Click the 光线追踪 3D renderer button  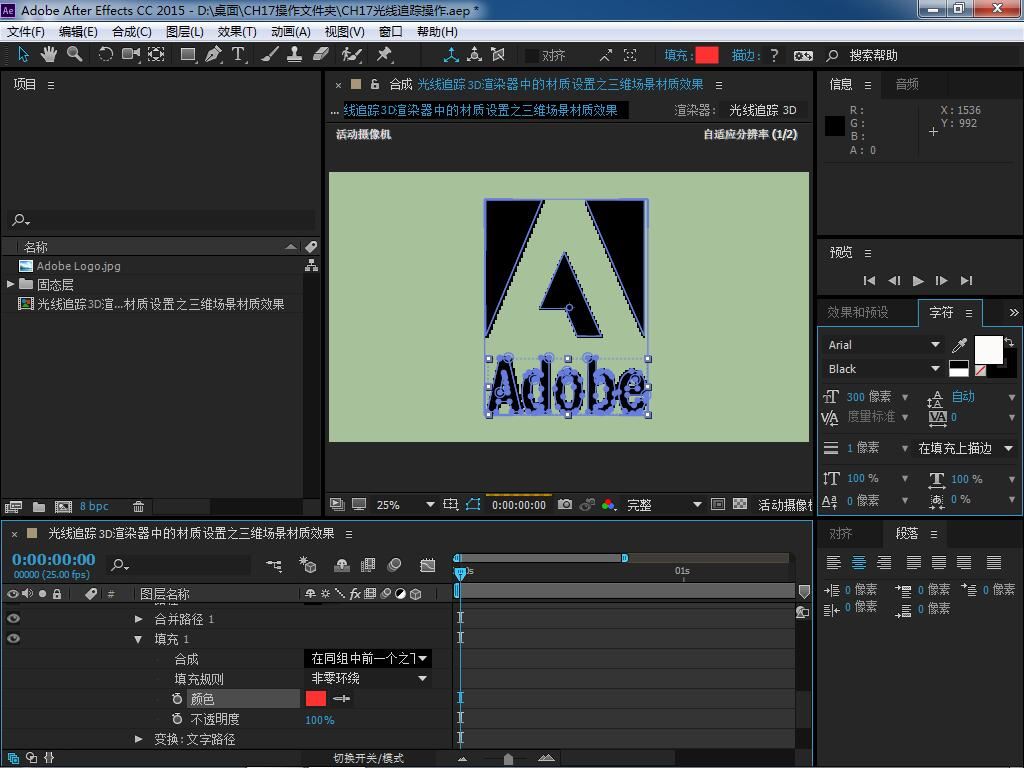(x=763, y=110)
